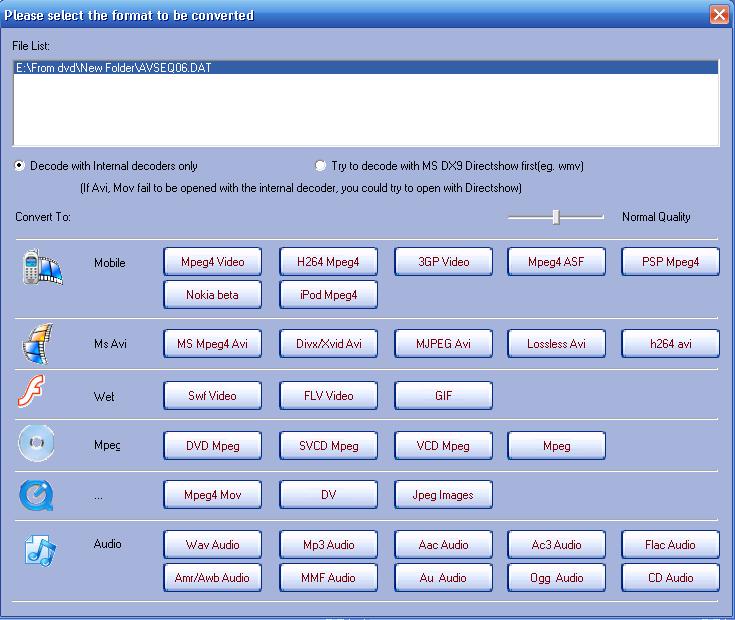Choose H264 Mpeg4 format
Viewport: 735px width, 620px height.
[328, 261]
